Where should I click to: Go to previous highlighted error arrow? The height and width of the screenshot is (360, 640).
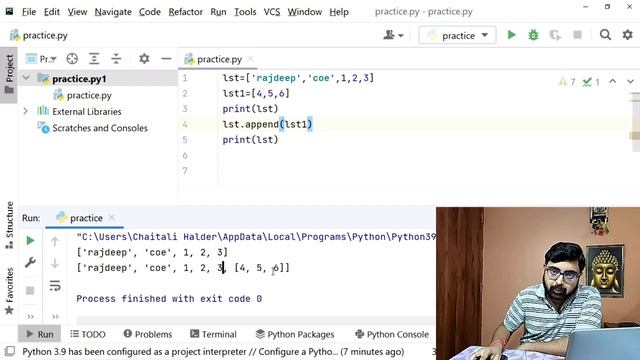[x=612, y=81]
